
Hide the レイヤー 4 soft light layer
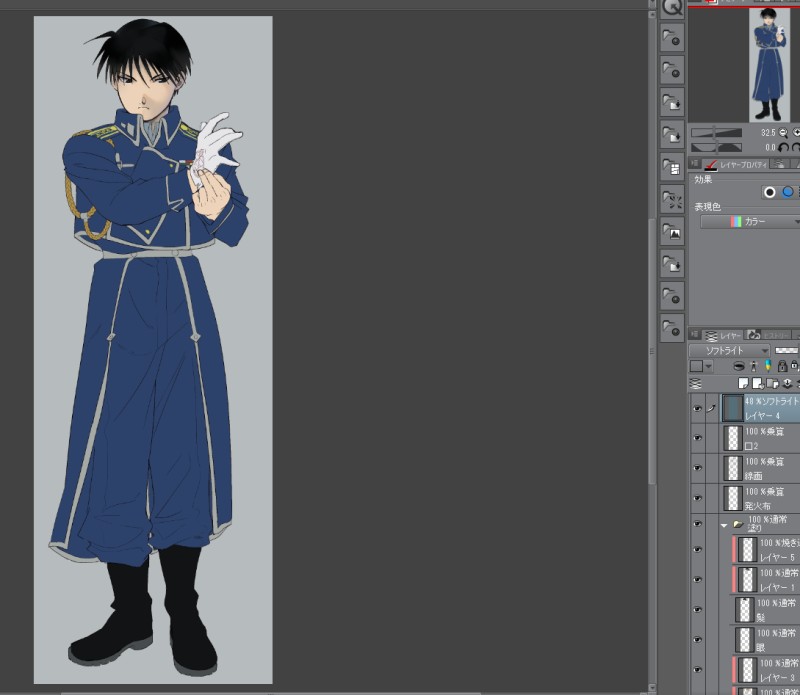click(x=697, y=408)
